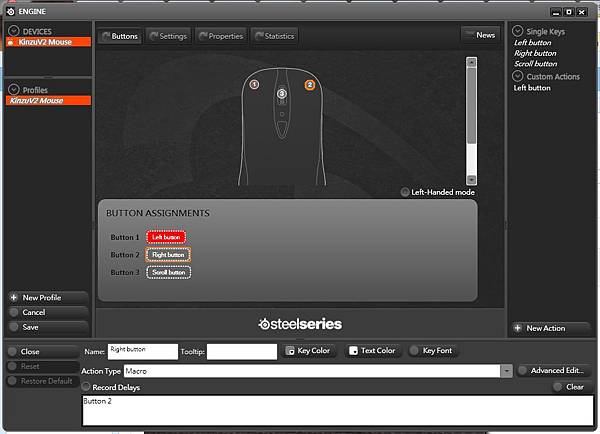Select Left button under Custom Actions

click(532, 88)
